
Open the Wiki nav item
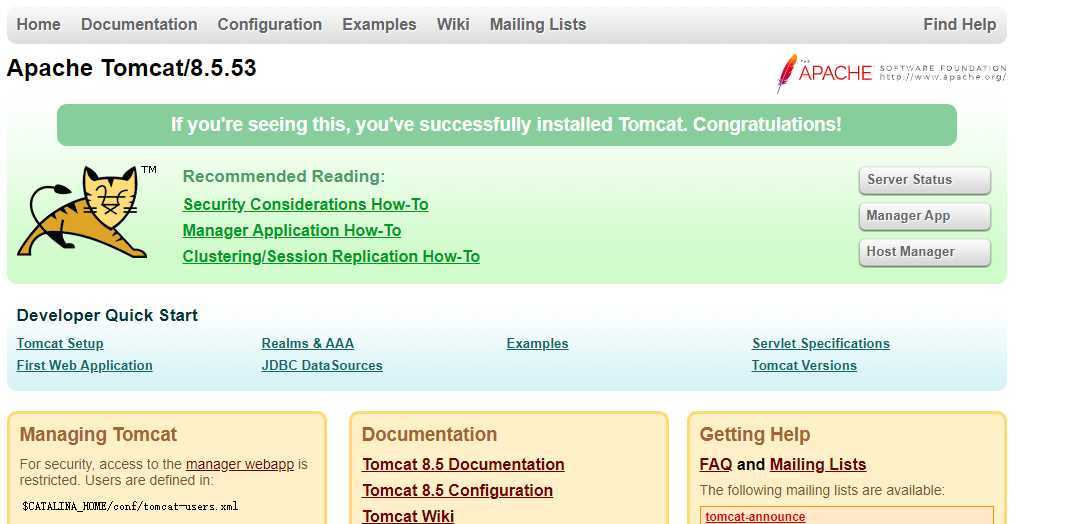pos(453,24)
